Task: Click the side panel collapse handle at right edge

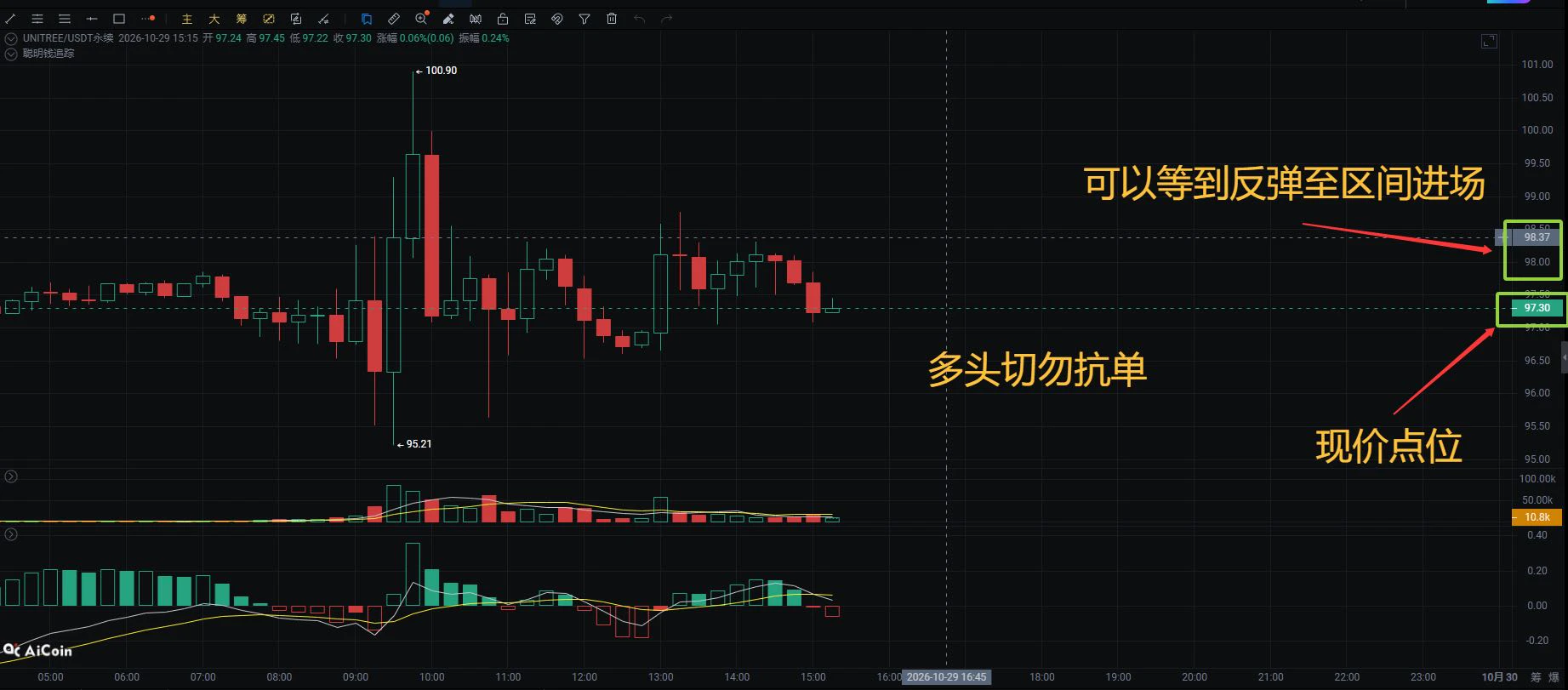Action: (x=1564, y=357)
